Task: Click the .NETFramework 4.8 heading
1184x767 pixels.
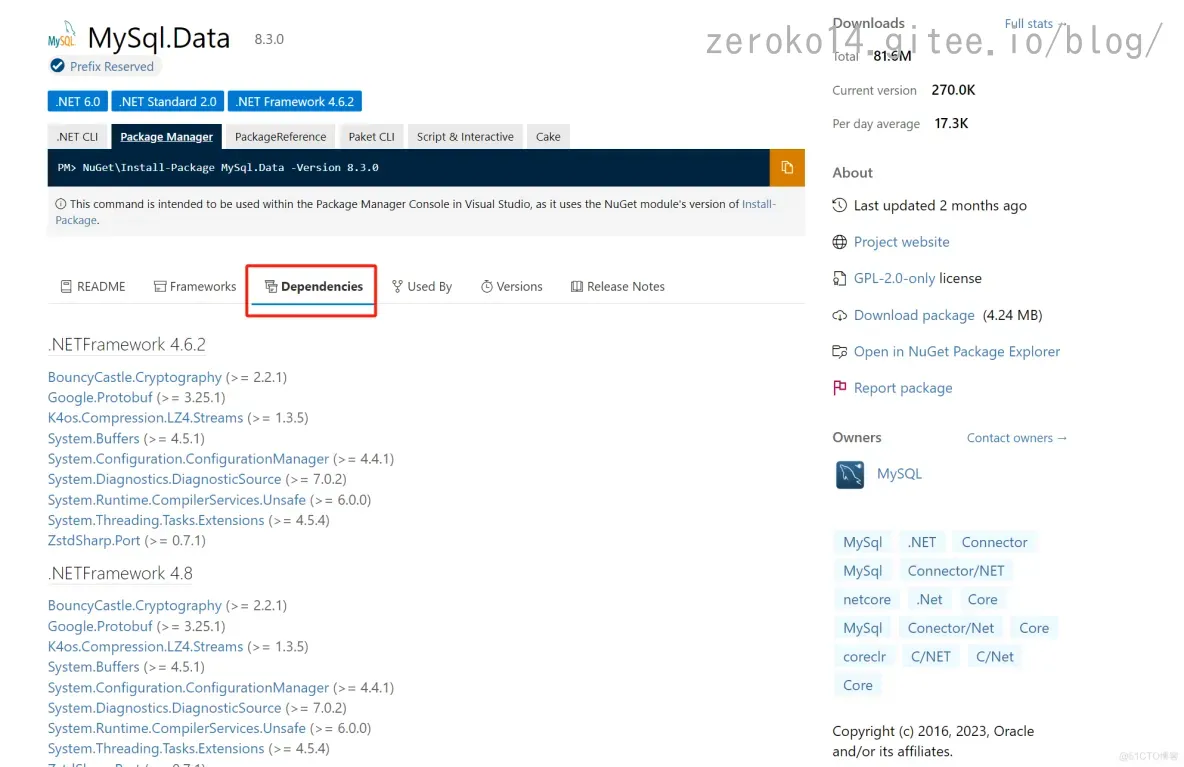Action: click(x=120, y=574)
